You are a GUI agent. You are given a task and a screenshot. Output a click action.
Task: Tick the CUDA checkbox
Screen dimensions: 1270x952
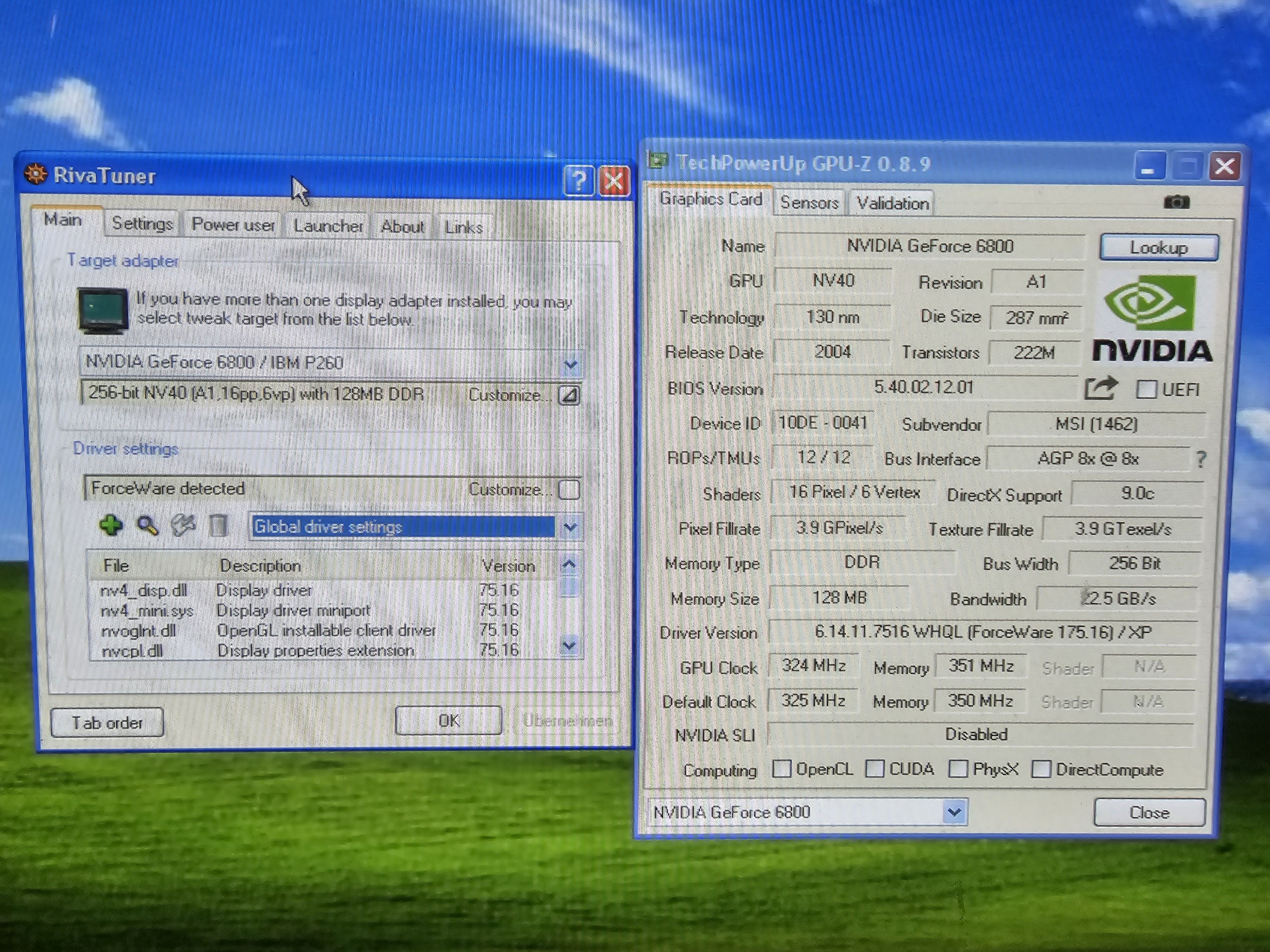(874, 768)
